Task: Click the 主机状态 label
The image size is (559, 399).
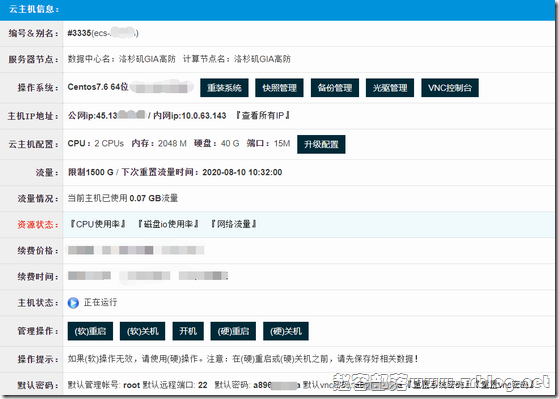Action: pos(38,303)
